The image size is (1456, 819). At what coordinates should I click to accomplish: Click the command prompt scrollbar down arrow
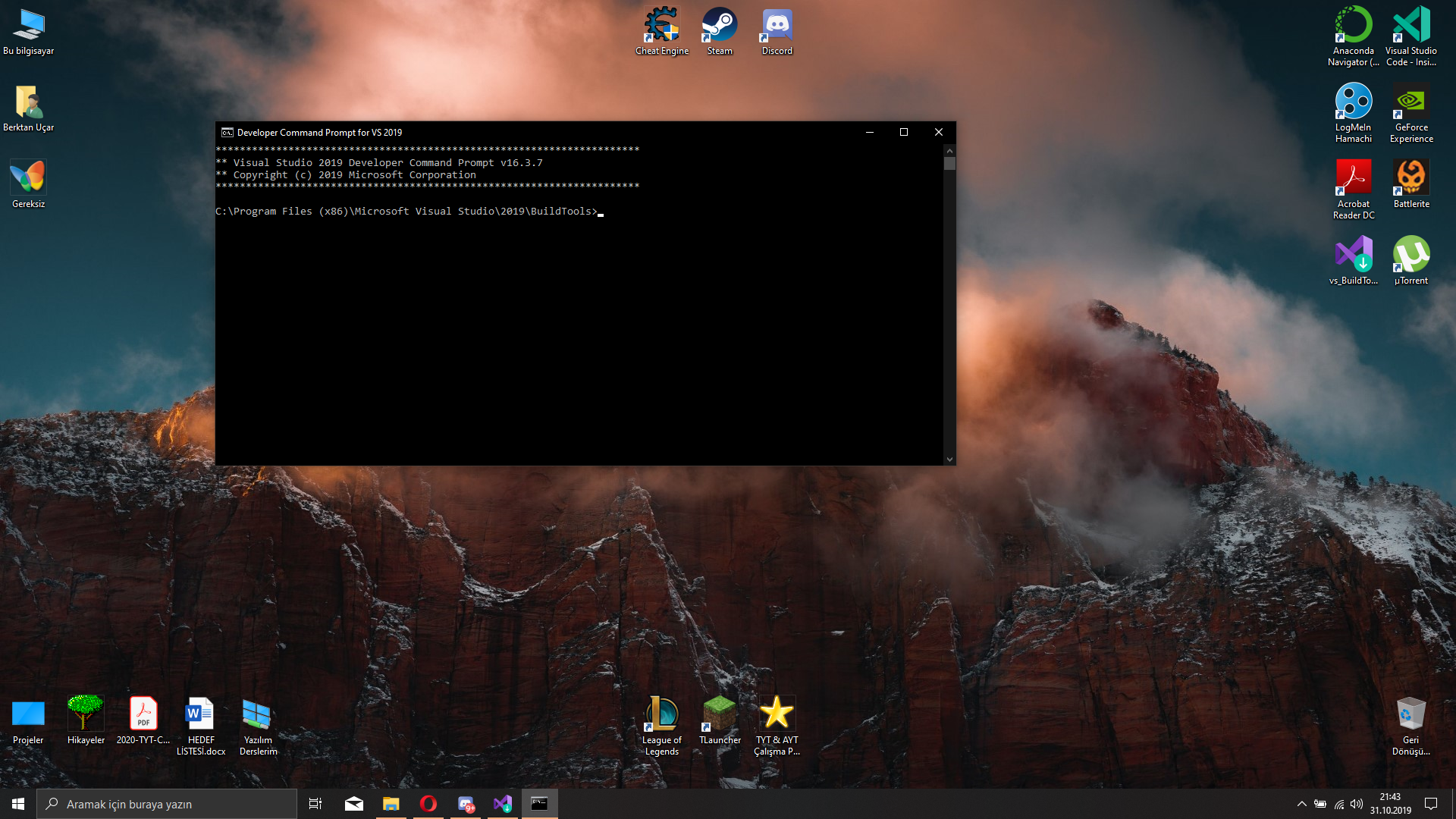coord(949,460)
